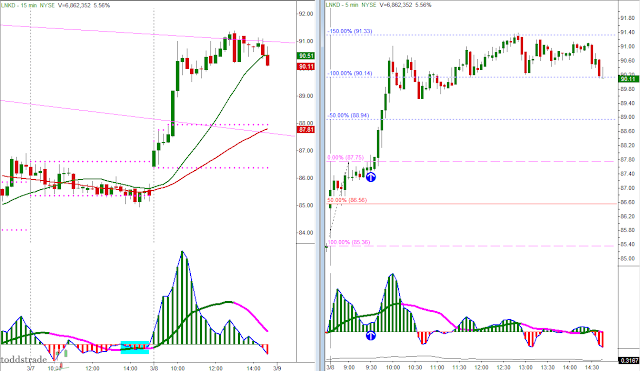Click the 87.00 label on the 15 min price axis
Screen dimensions: 640x371
coord(306,151)
